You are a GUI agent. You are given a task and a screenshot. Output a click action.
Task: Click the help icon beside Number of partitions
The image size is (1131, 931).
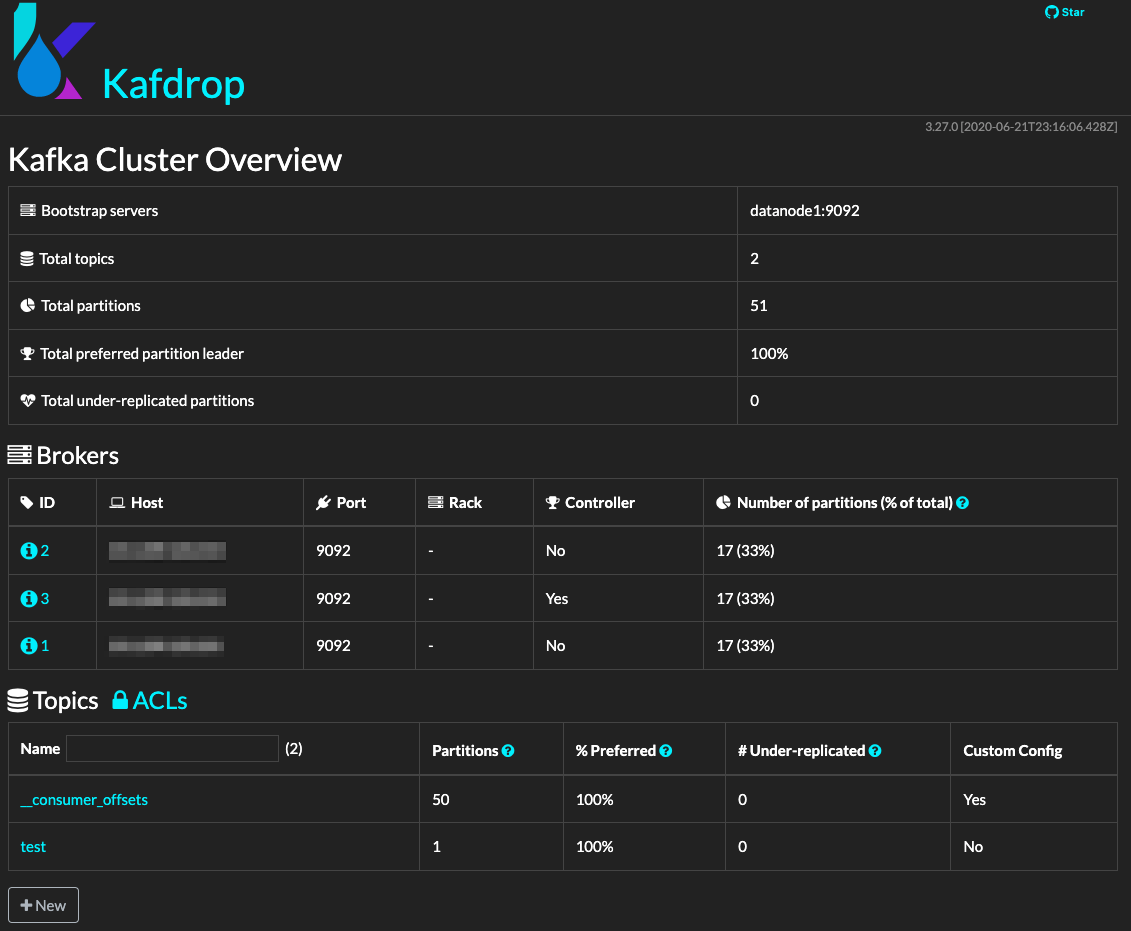962,503
